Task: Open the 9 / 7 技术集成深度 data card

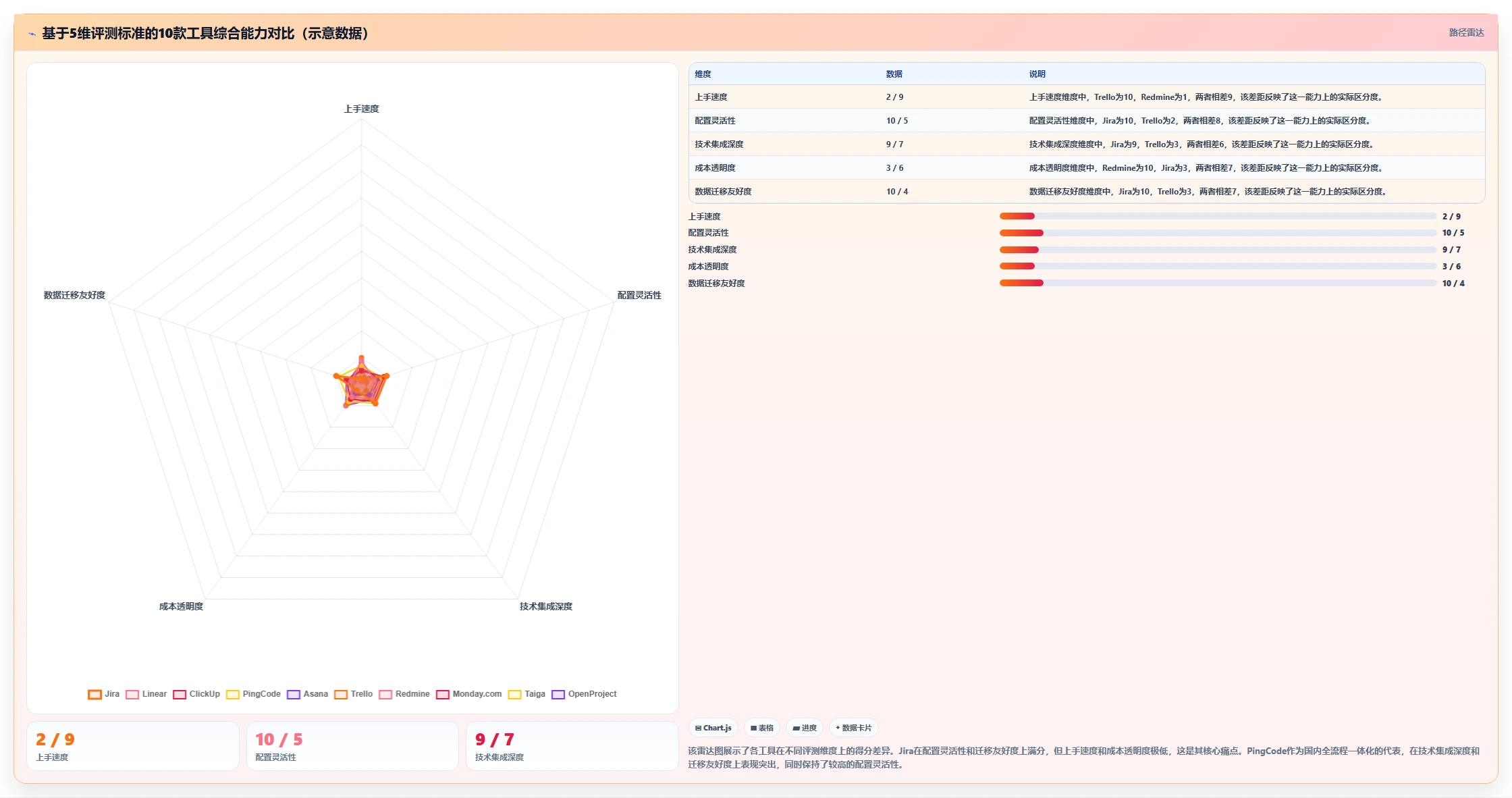Action: tap(572, 746)
